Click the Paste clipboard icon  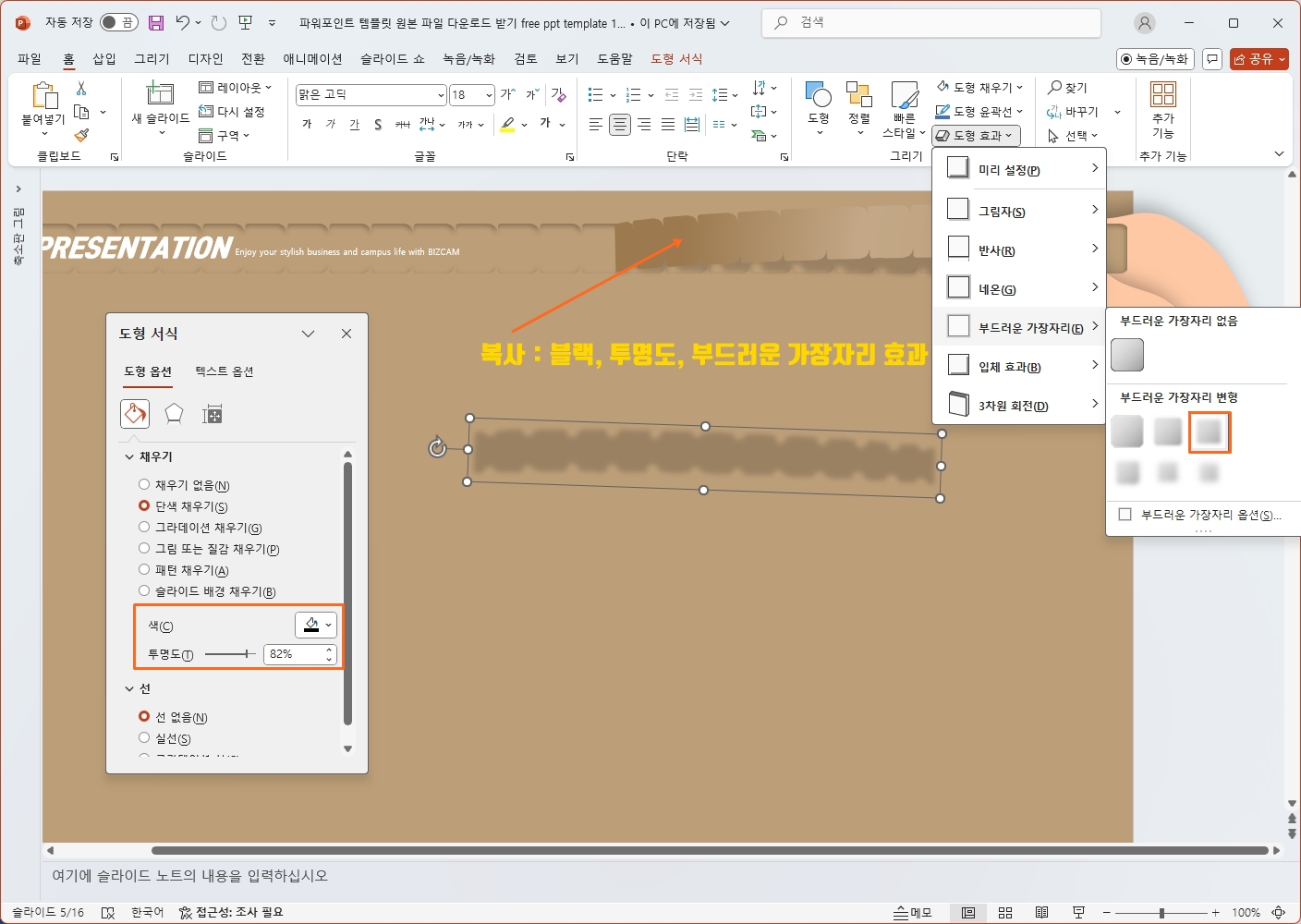(x=43, y=96)
